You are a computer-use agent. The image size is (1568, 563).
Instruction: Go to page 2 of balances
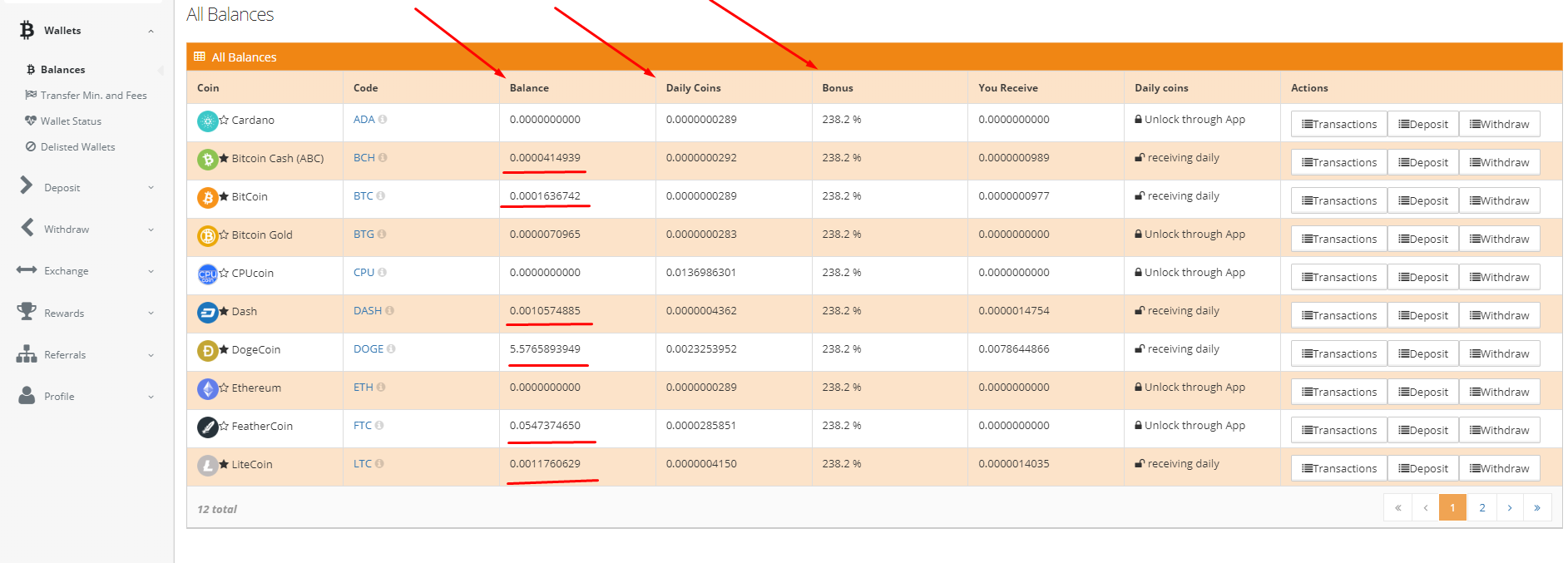pyautogui.click(x=1481, y=507)
